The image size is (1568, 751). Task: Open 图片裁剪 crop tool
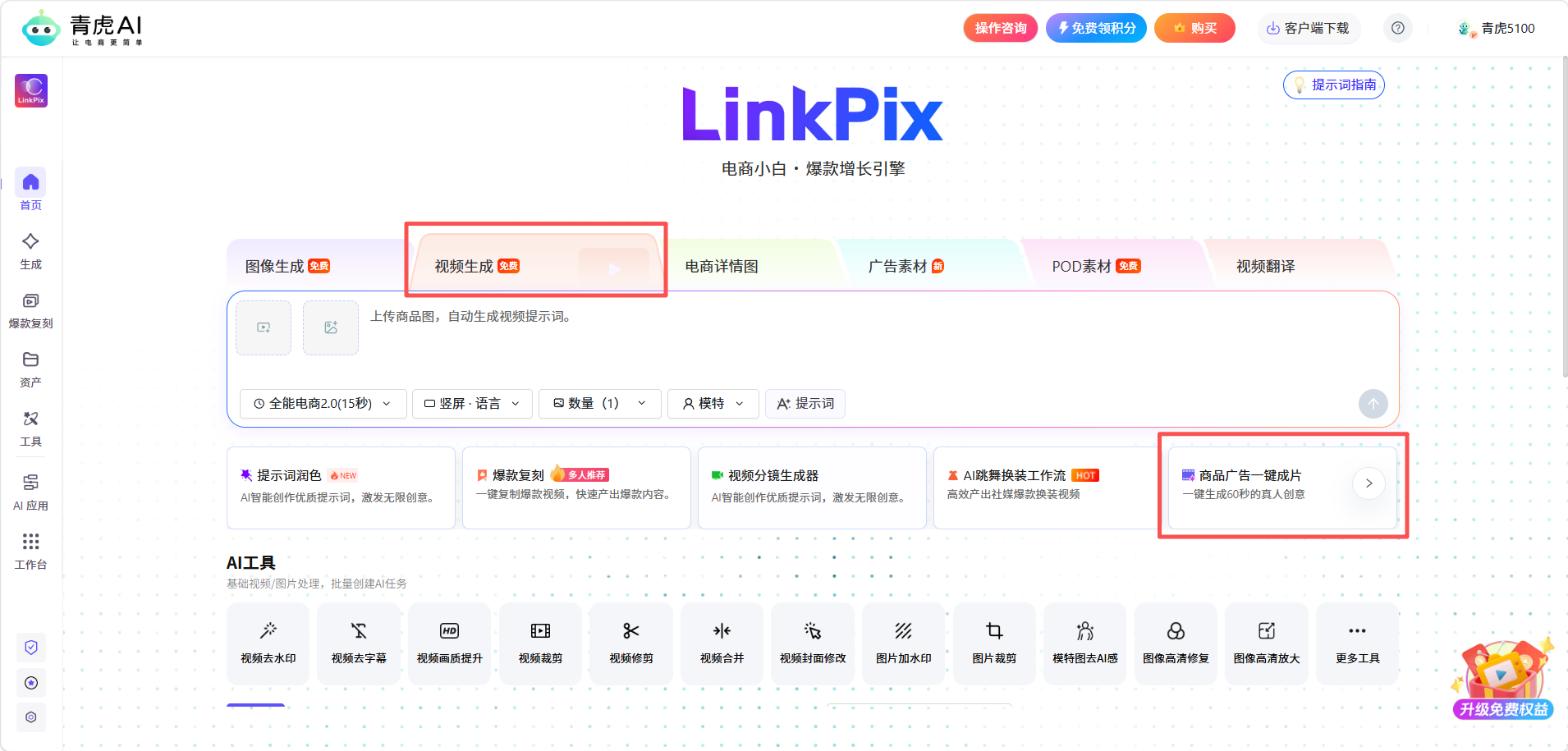994,643
